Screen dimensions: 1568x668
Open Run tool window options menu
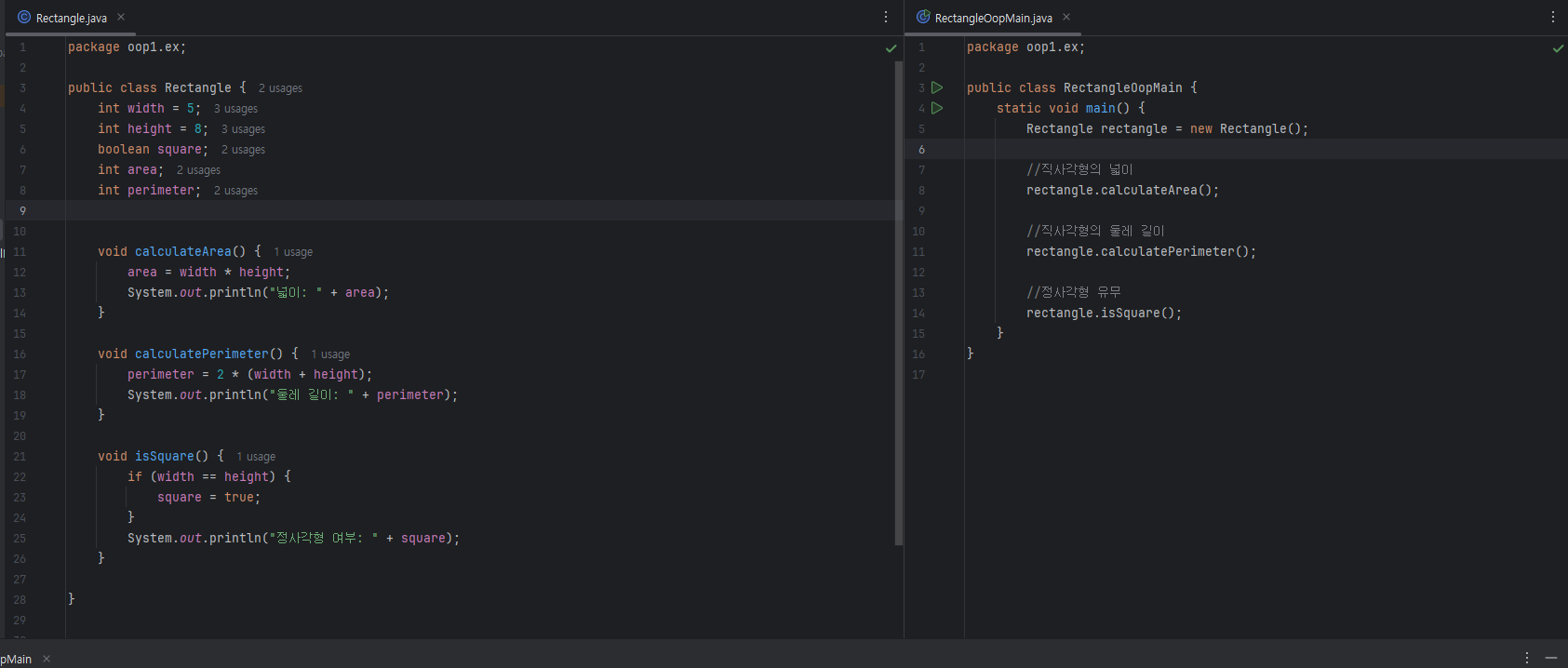pyautogui.click(x=1526, y=658)
